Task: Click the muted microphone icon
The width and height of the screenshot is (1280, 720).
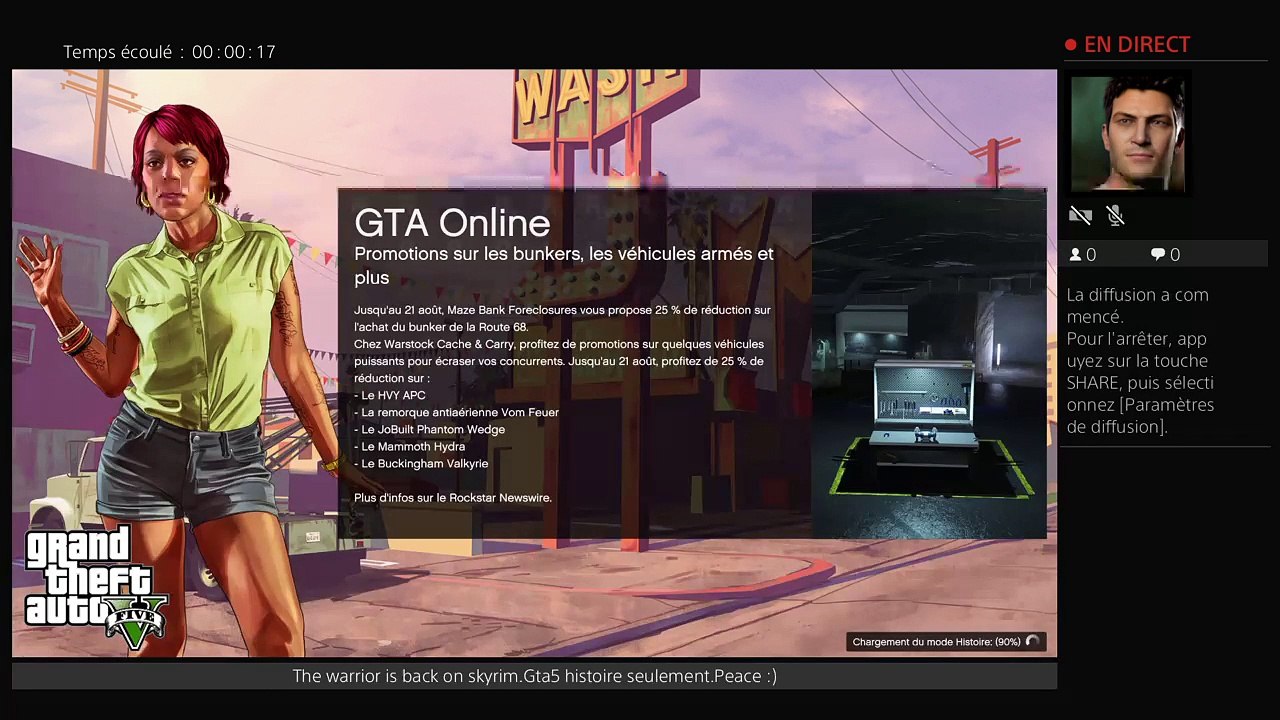Action: [1116, 215]
